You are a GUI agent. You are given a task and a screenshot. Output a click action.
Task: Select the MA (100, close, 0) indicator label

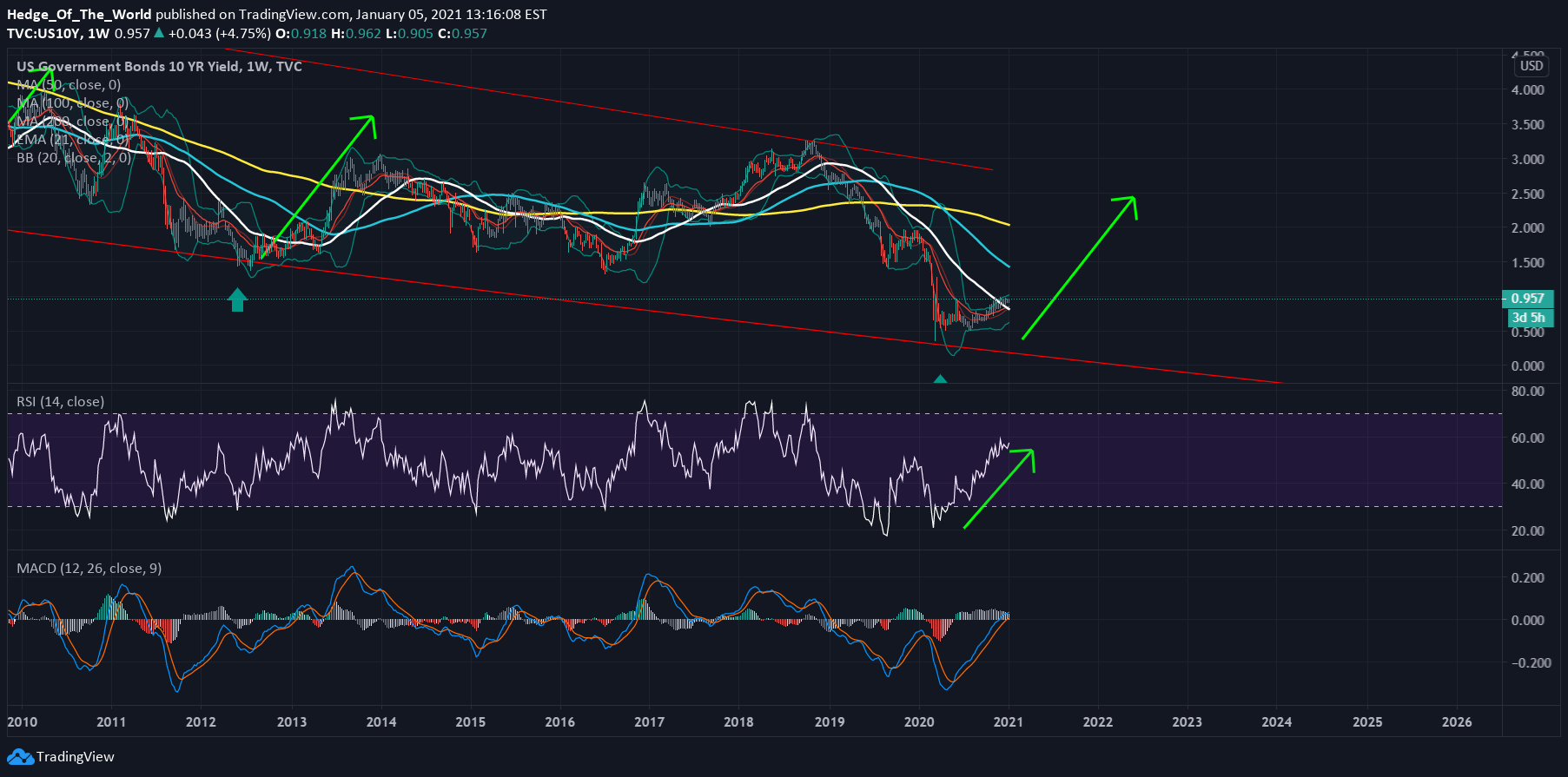tap(73, 102)
